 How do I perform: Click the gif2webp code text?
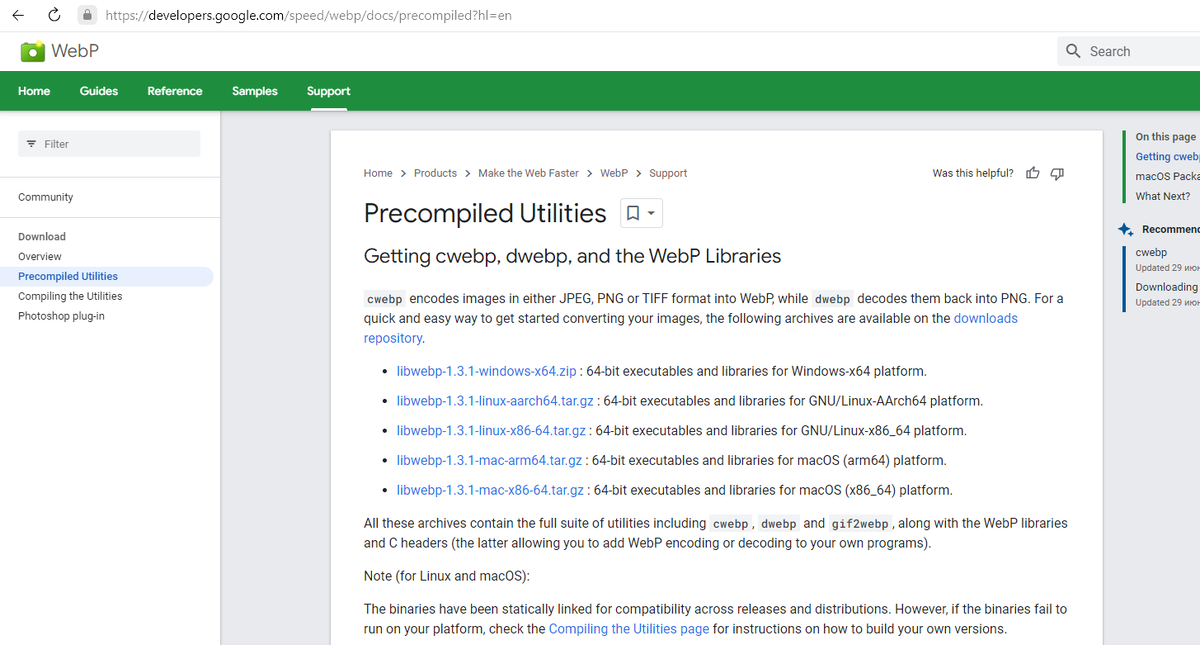860,524
